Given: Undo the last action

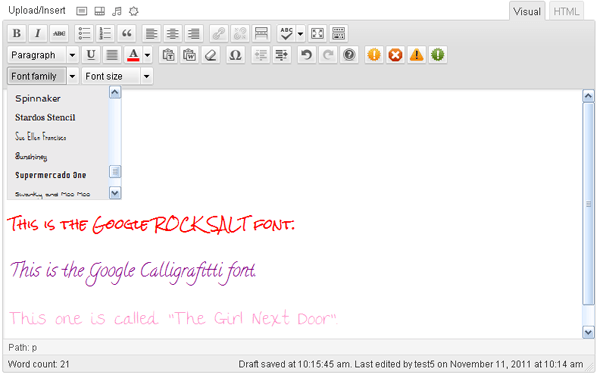Looking at the screenshot, I should 307,55.
